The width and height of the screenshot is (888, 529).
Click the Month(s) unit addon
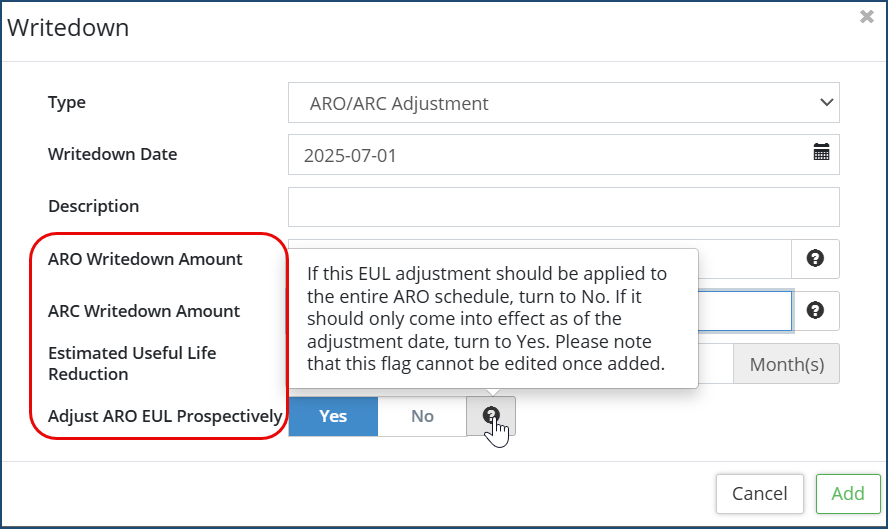[x=786, y=364]
